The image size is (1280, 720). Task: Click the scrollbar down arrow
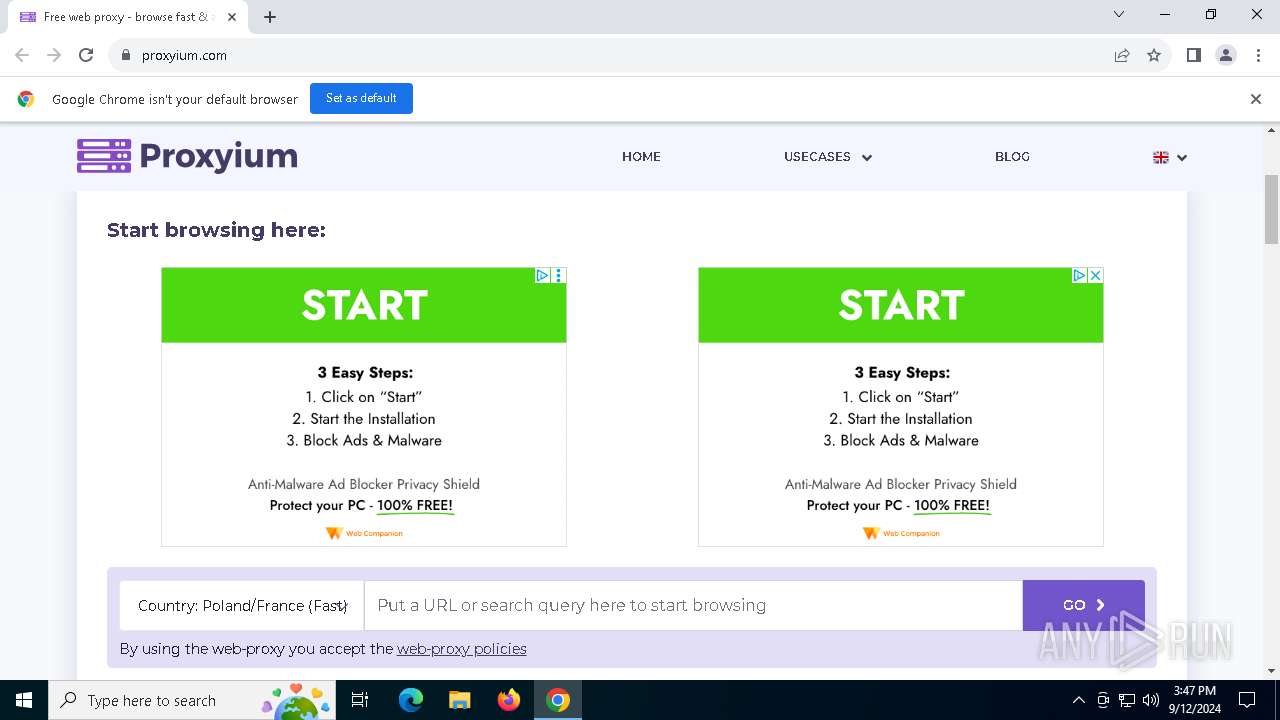(x=1271, y=671)
